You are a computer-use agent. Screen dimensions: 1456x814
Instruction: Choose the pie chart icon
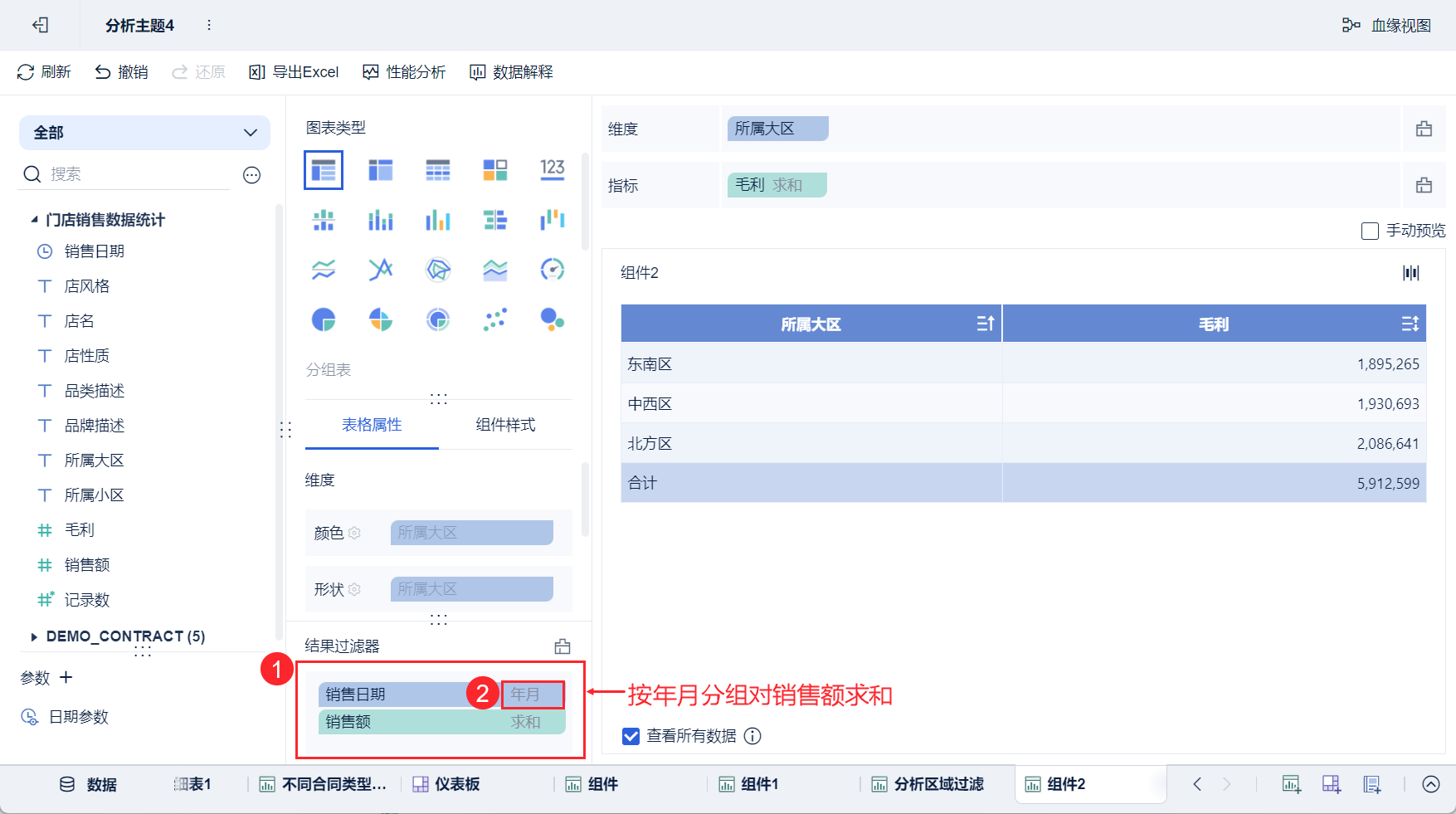pos(324,319)
